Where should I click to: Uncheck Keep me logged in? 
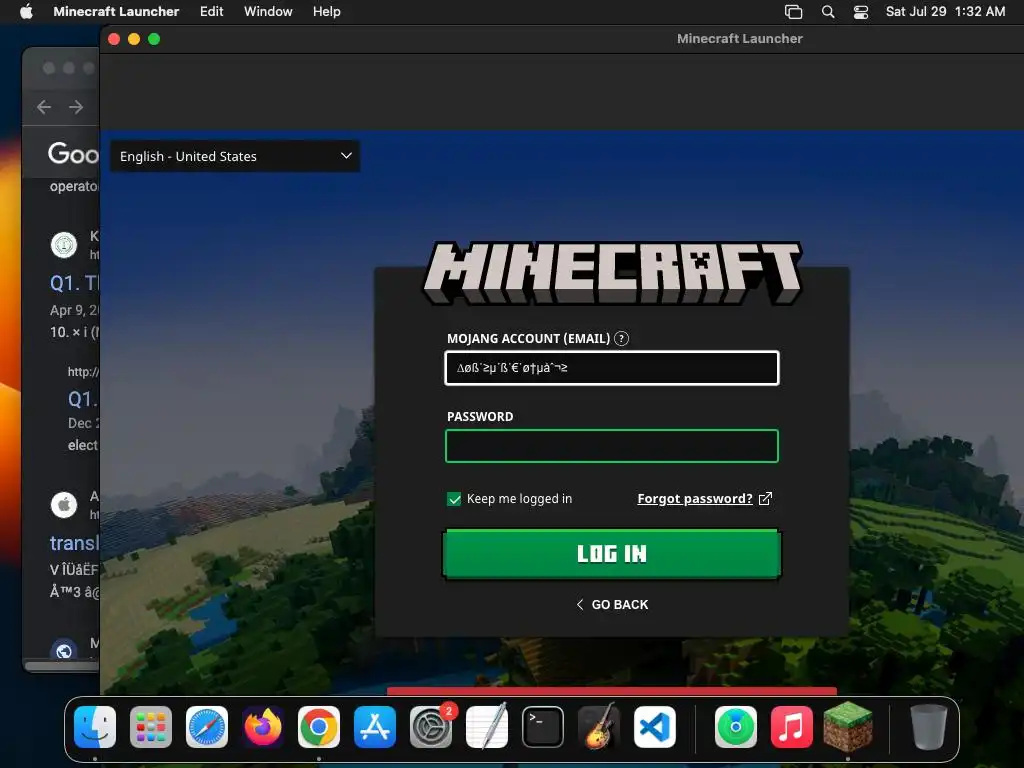(x=454, y=499)
